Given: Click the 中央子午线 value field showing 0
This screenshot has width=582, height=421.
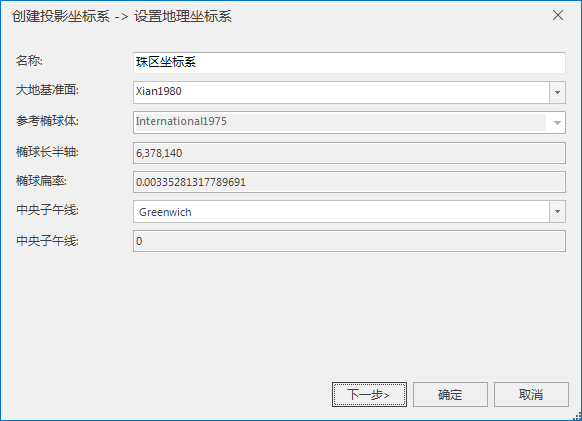Looking at the screenshot, I should [x=349, y=241].
